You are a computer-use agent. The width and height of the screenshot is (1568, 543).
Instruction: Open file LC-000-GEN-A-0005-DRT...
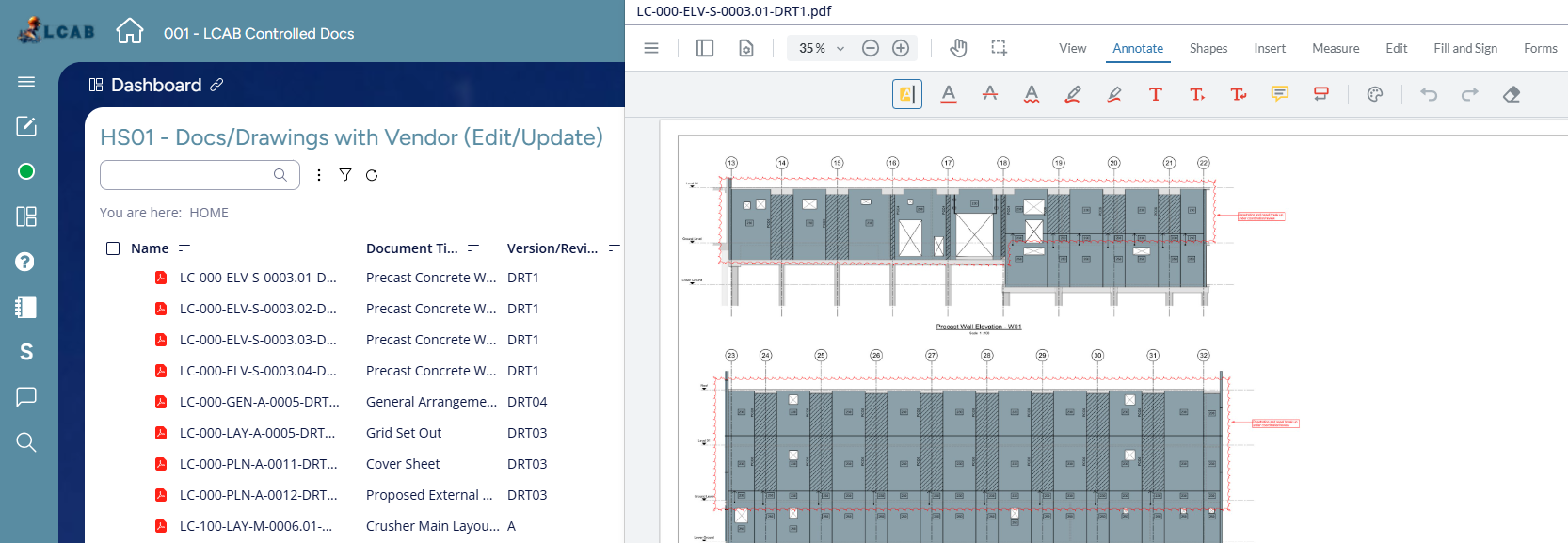pos(260,402)
